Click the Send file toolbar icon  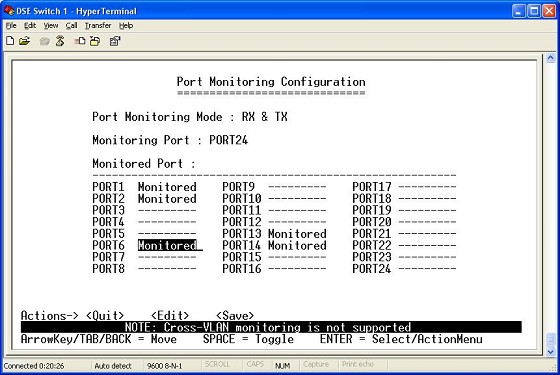click(80, 41)
